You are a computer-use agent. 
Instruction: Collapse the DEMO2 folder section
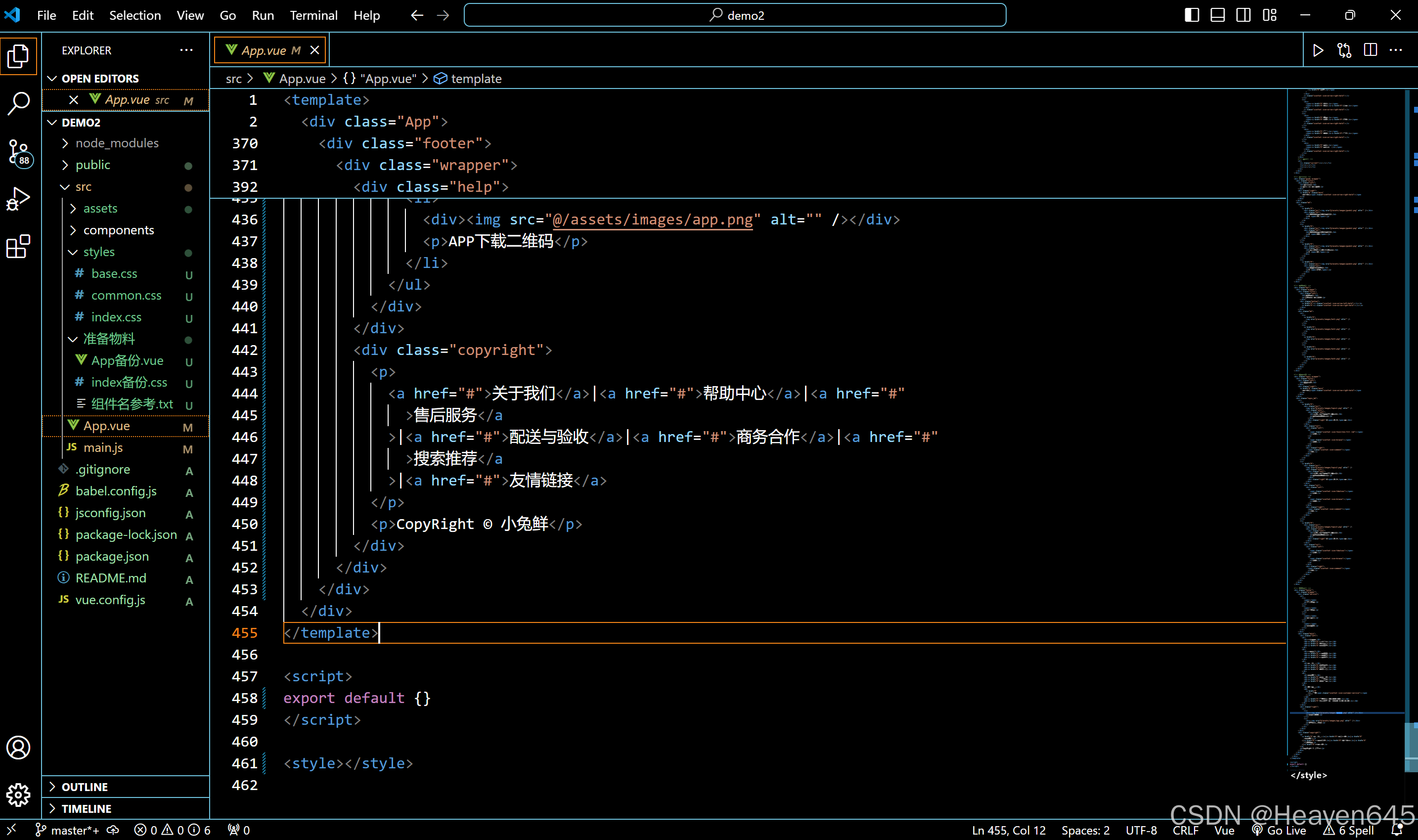coord(125,122)
